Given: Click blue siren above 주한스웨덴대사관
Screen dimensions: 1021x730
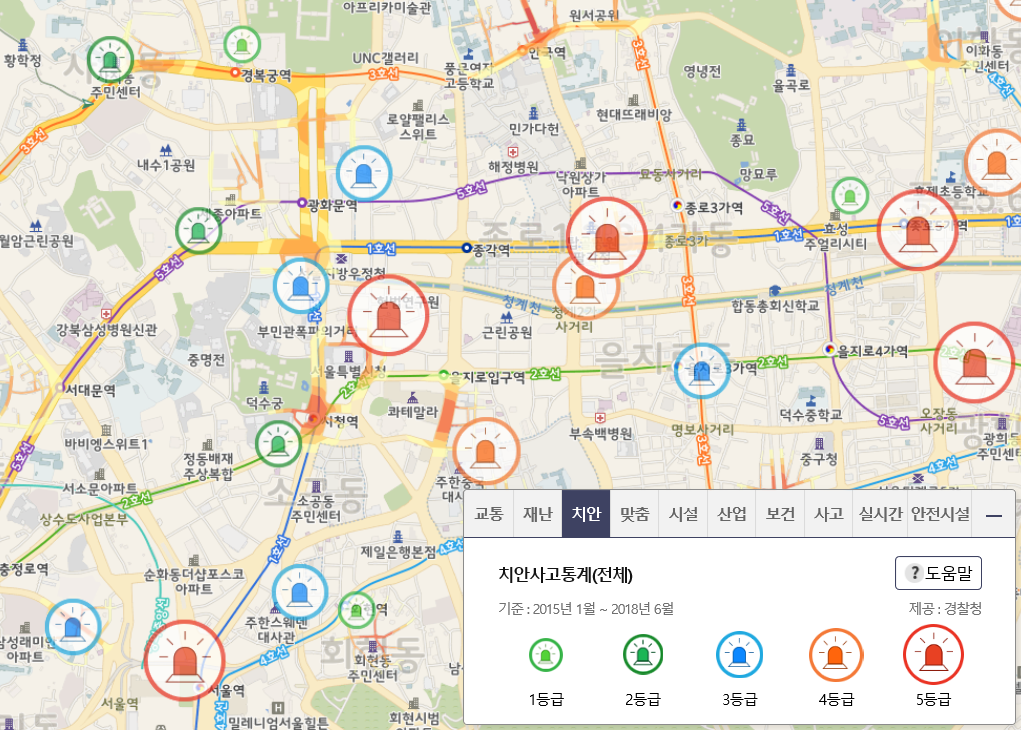Looking at the screenshot, I should [299, 592].
